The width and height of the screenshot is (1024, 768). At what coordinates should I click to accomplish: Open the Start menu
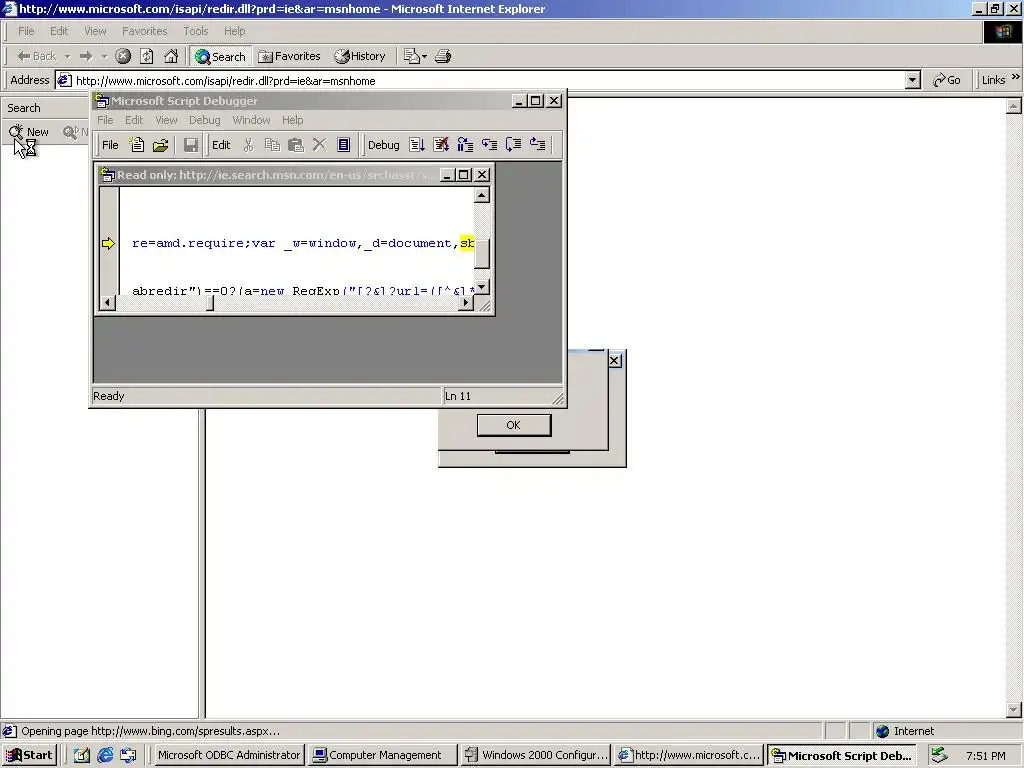coord(29,755)
